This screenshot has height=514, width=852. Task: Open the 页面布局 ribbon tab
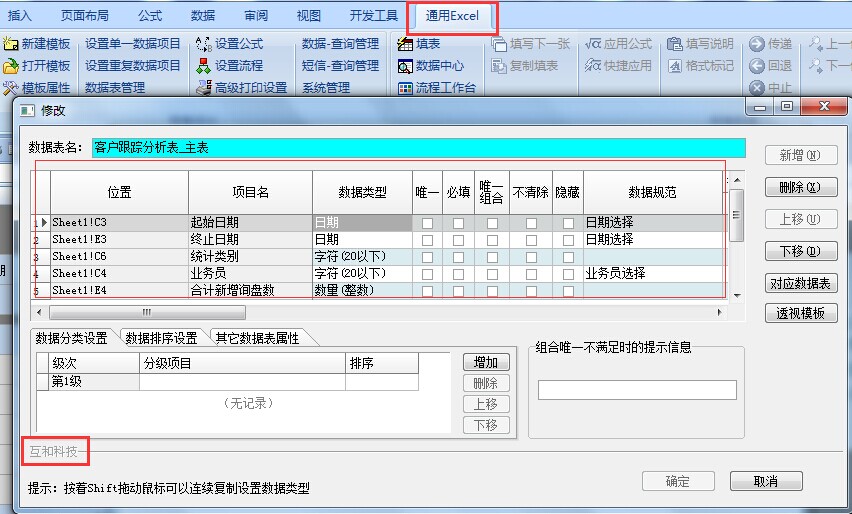click(85, 16)
